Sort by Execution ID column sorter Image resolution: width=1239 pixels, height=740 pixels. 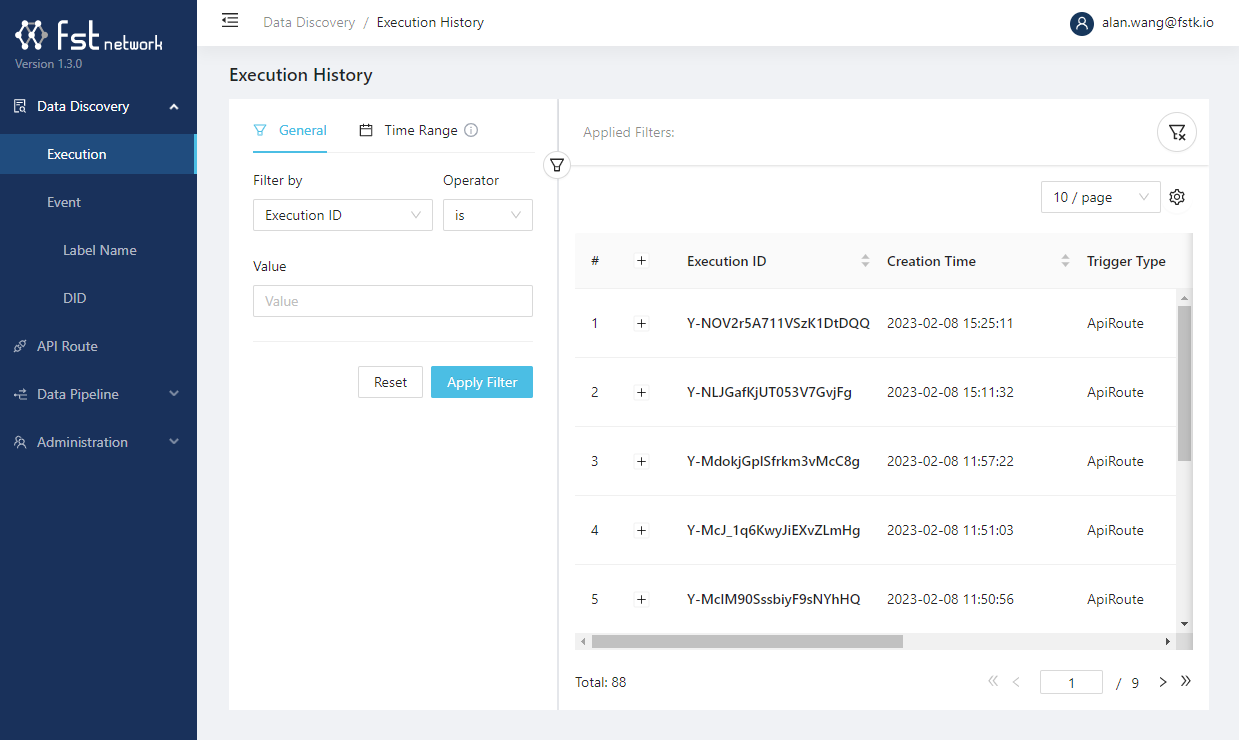click(x=865, y=261)
